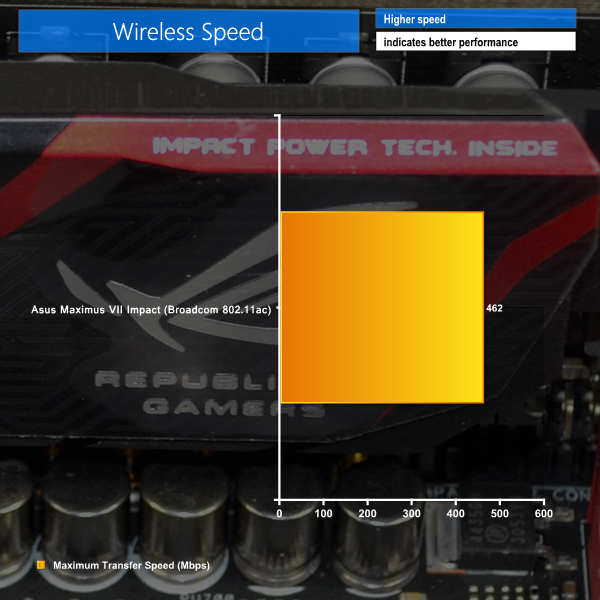Click the "Maximum Transfer Speed (Mbps)" legend text
Screen dimensions: 600x600
point(131,565)
